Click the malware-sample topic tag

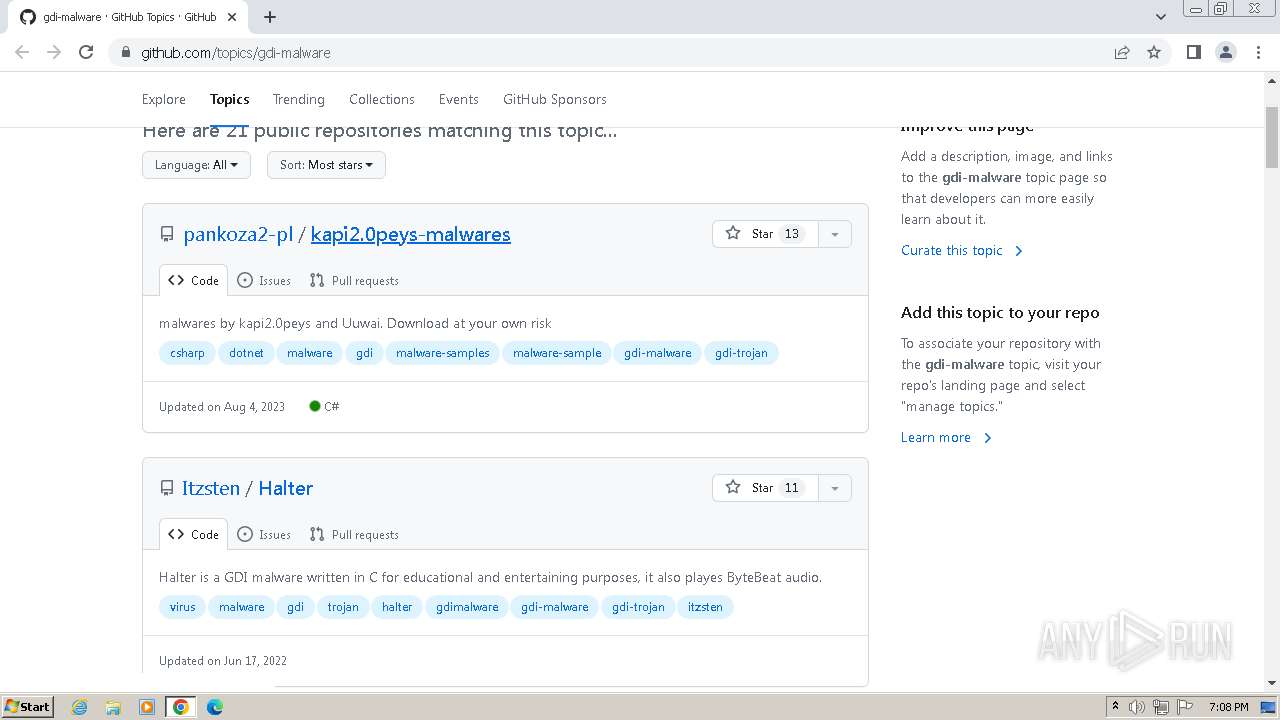tap(557, 353)
